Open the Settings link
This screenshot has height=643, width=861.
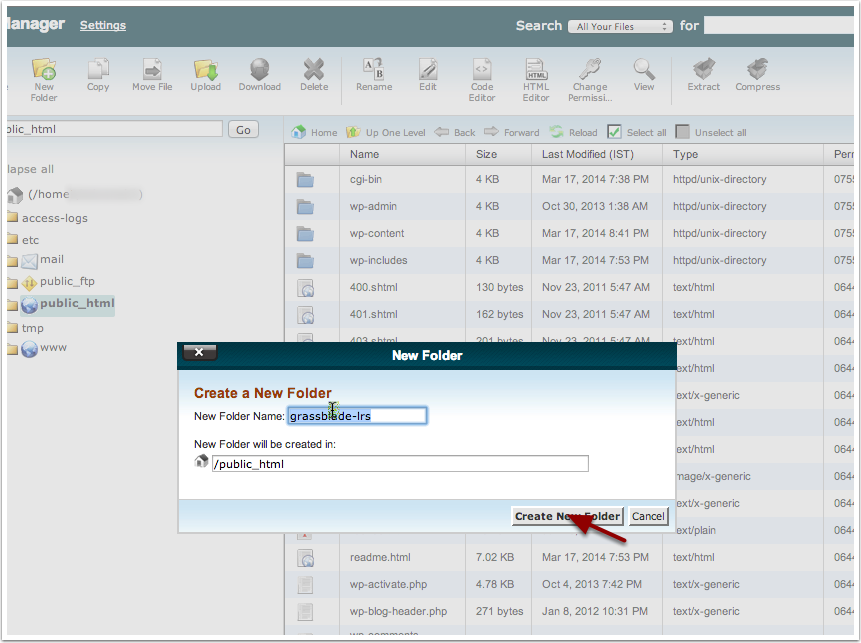tap(103, 25)
